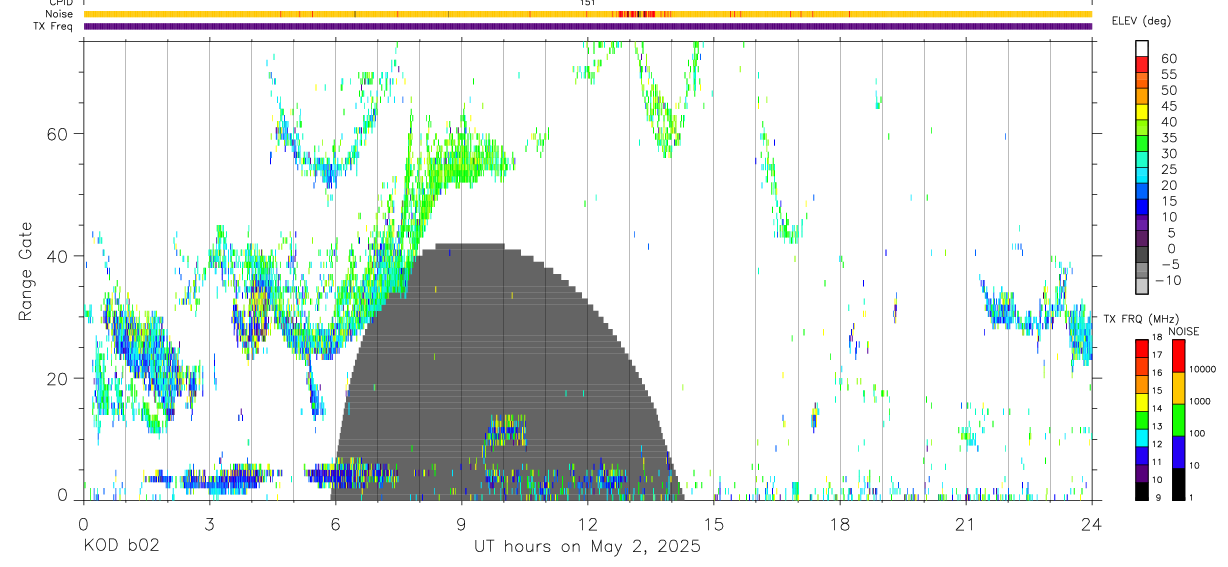Click the elevation label 25
Screen dimensions: 1228x567
coord(1169,169)
